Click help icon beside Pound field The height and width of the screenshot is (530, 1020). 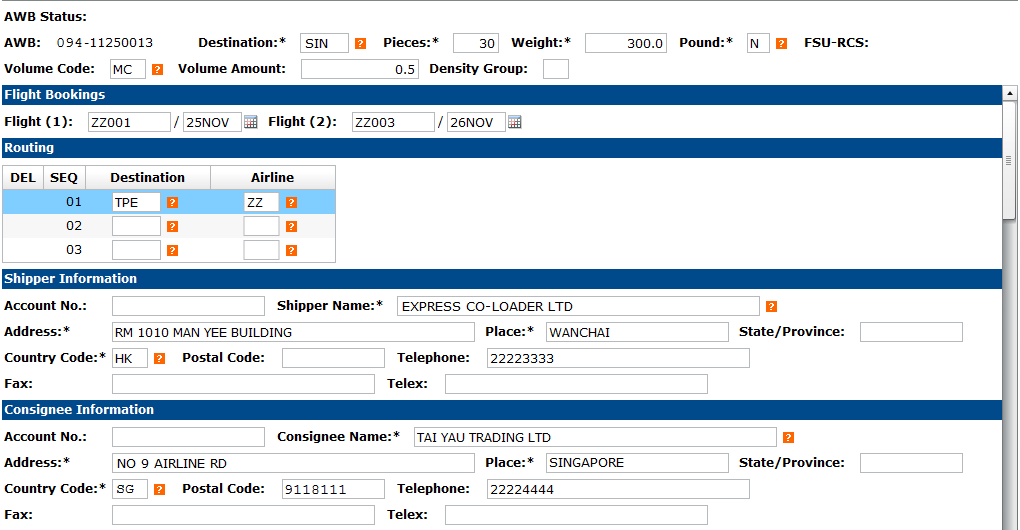(781, 44)
